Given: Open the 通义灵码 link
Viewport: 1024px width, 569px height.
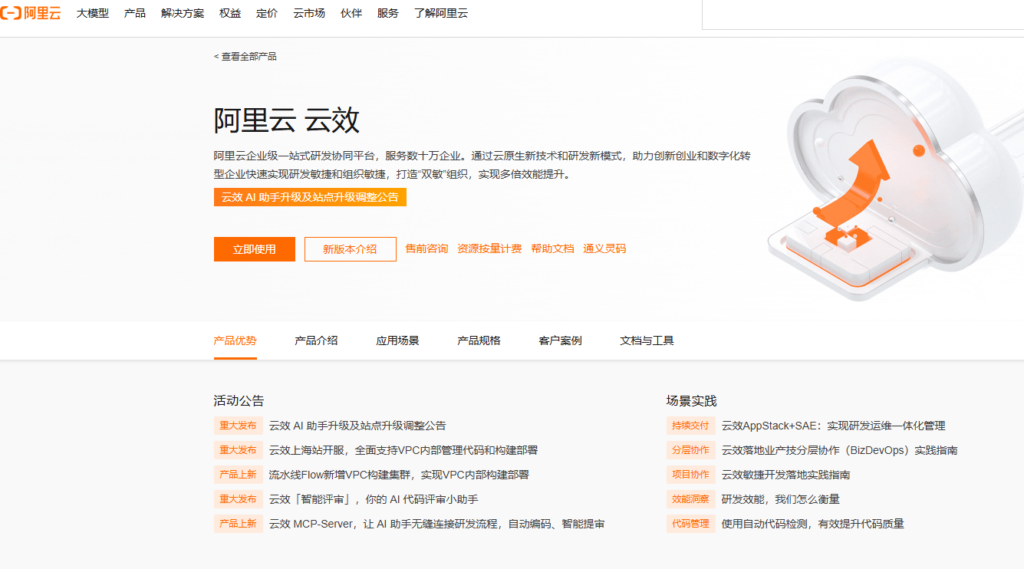Looking at the screenshot, I should click(x=604, y=248).
